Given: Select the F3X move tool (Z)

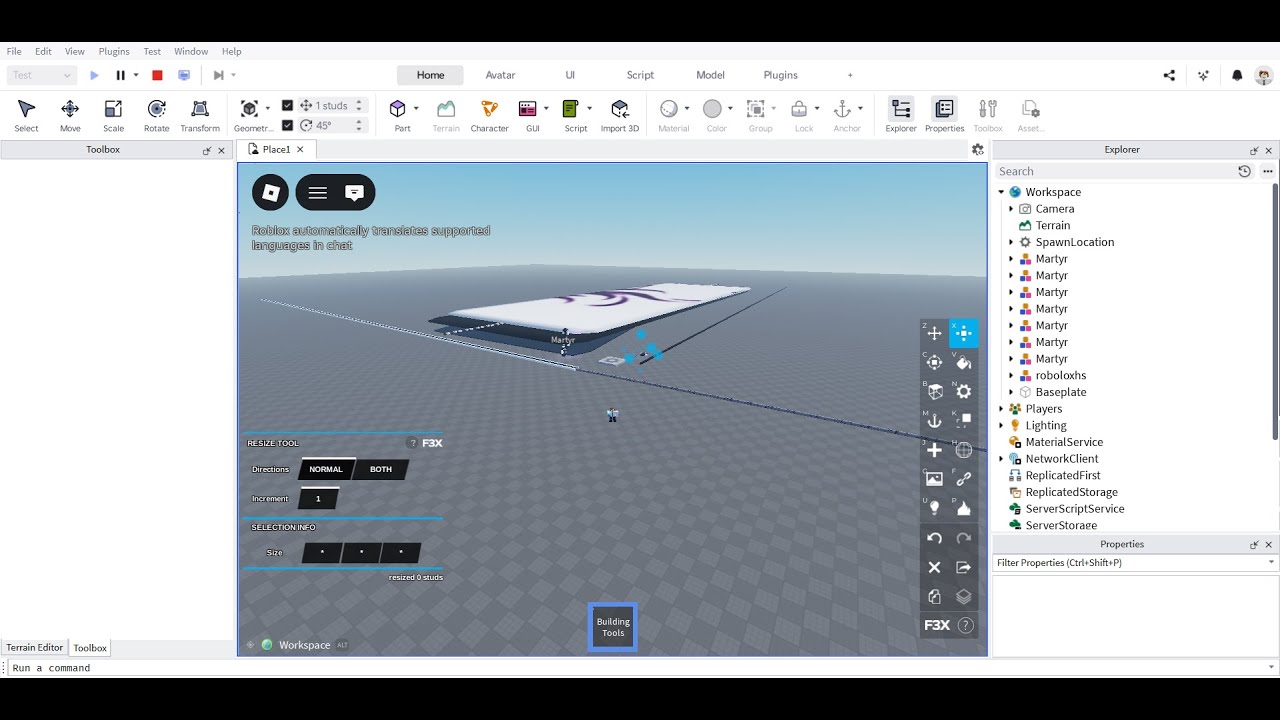Looking at the screenshot, I should click(x=934, y=333).
